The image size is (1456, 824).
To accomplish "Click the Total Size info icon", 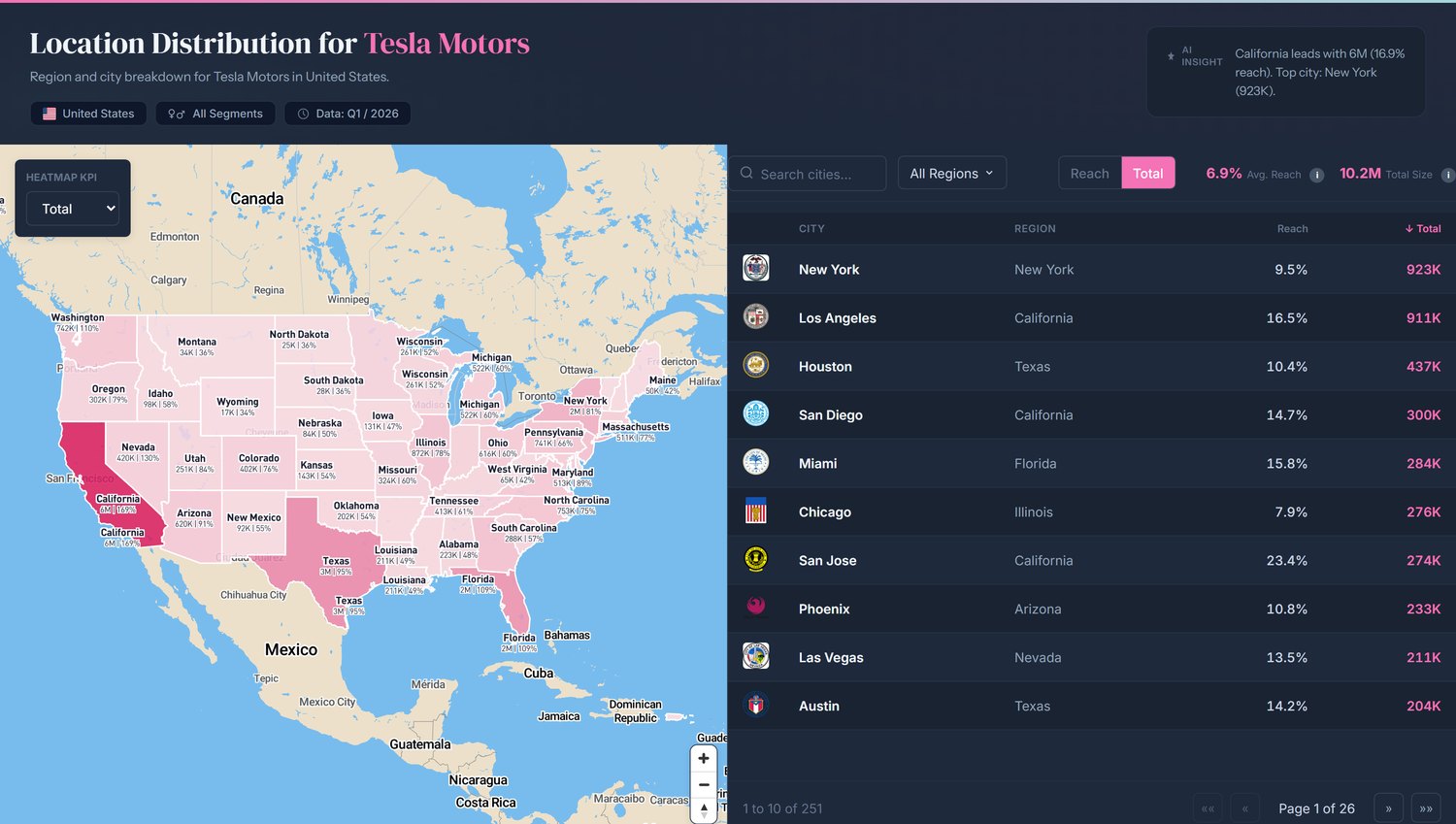I will click(x=1448, y=175).
